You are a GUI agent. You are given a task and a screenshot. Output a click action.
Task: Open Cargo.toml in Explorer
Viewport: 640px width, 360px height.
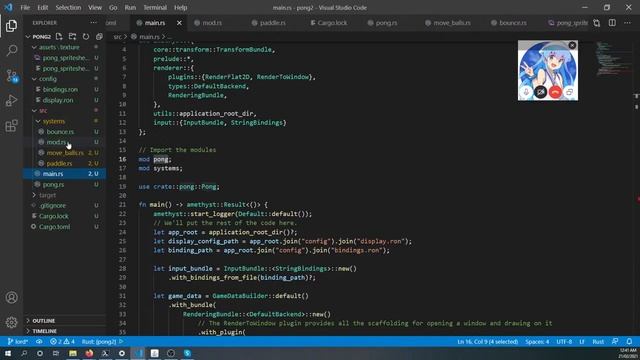54,227
